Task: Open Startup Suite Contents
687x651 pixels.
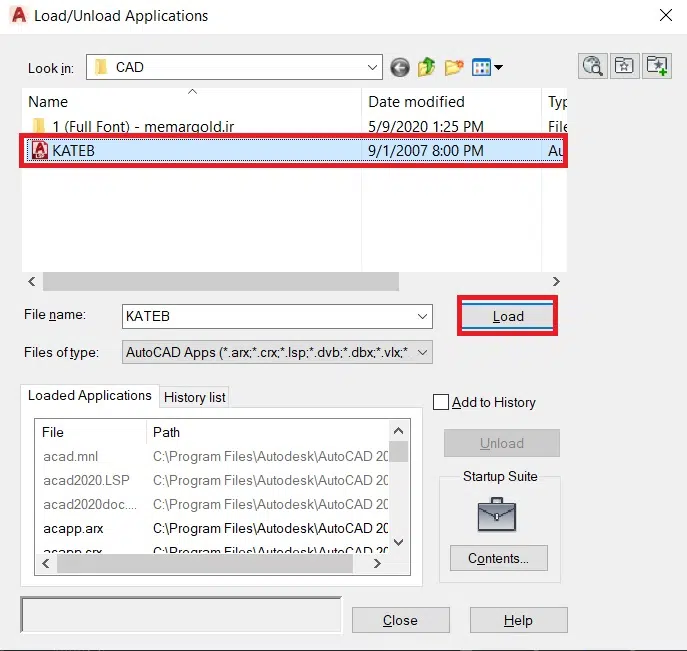Action: 499,558
